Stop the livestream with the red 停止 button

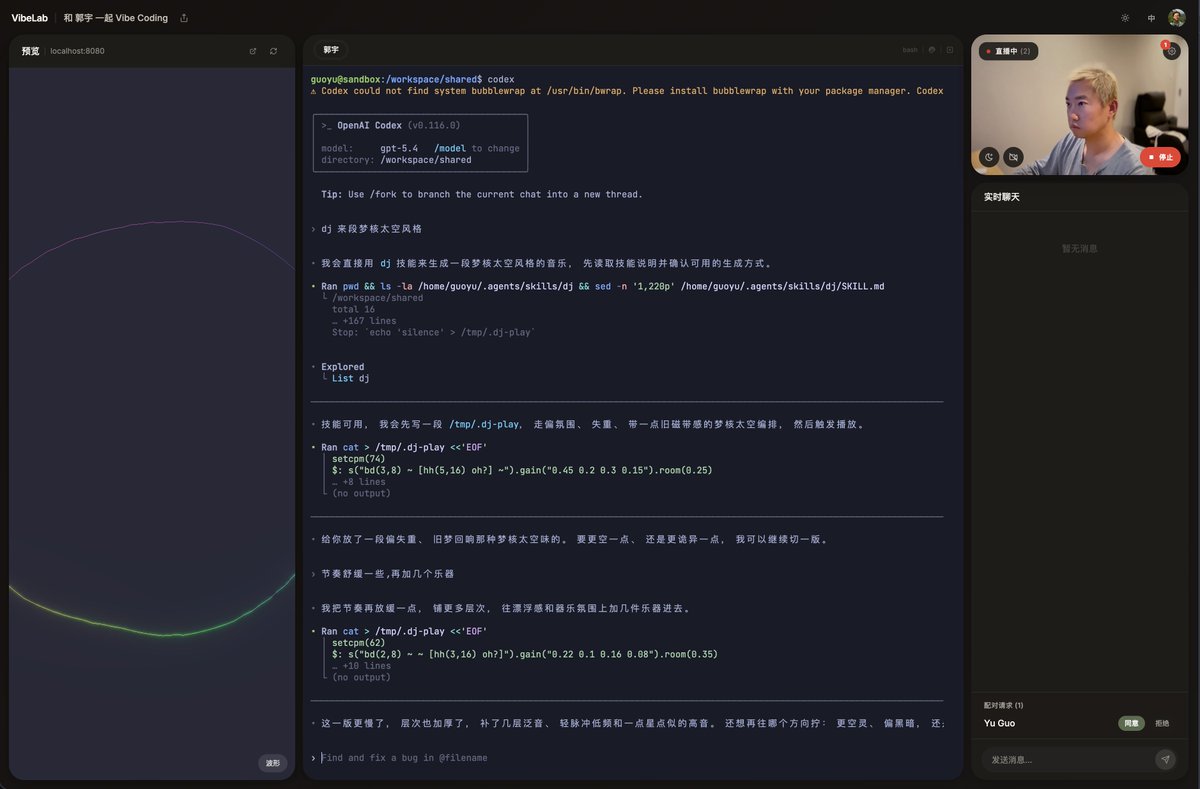tap(1160, 157)
